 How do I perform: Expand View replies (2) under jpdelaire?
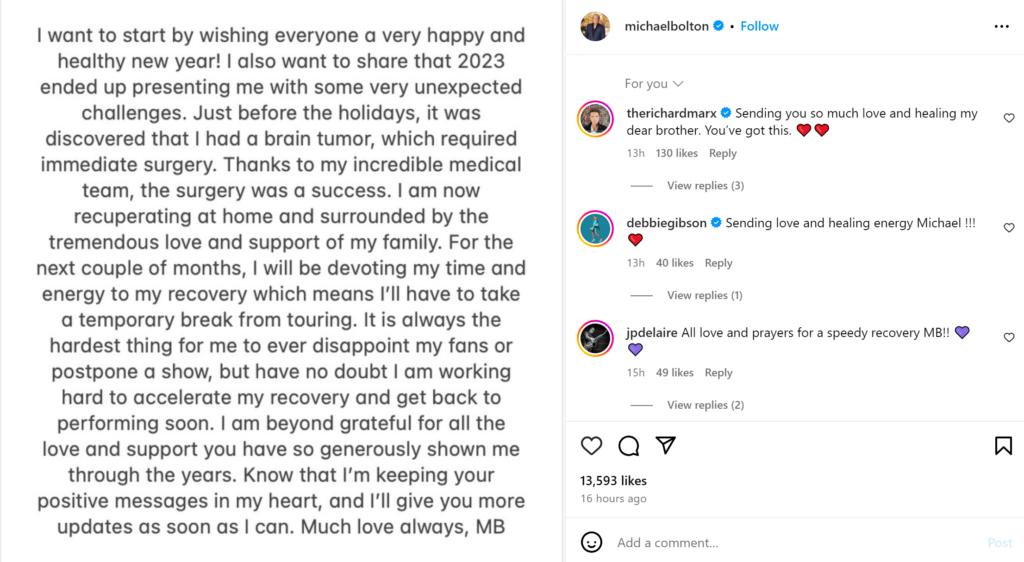(x=705, y=405)
